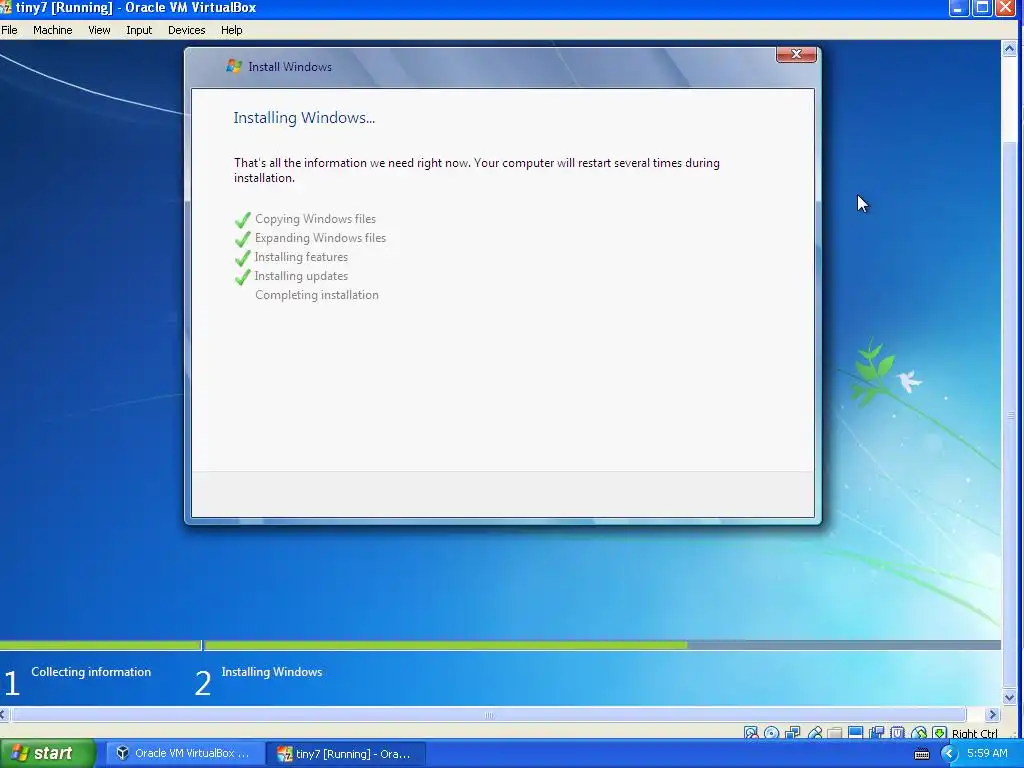Screen dimensions: 1024x768
Task: Open the Machine menu
Action: pos(52,30)
